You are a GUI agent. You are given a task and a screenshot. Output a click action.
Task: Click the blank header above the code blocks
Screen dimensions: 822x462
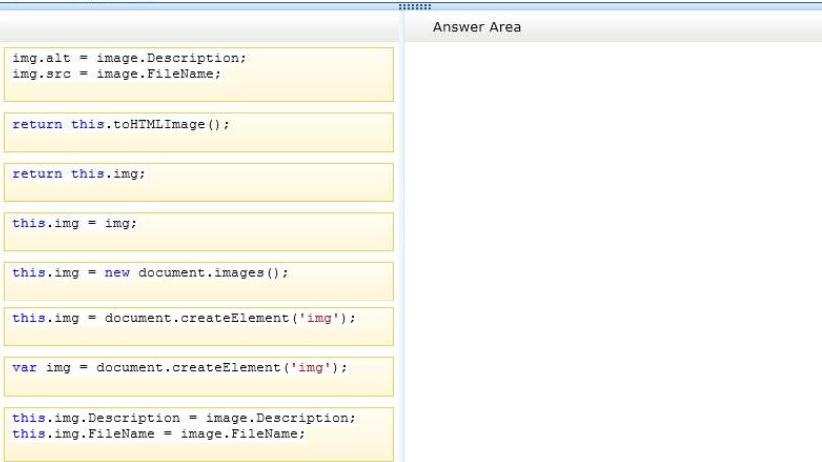tap(199, 27)
